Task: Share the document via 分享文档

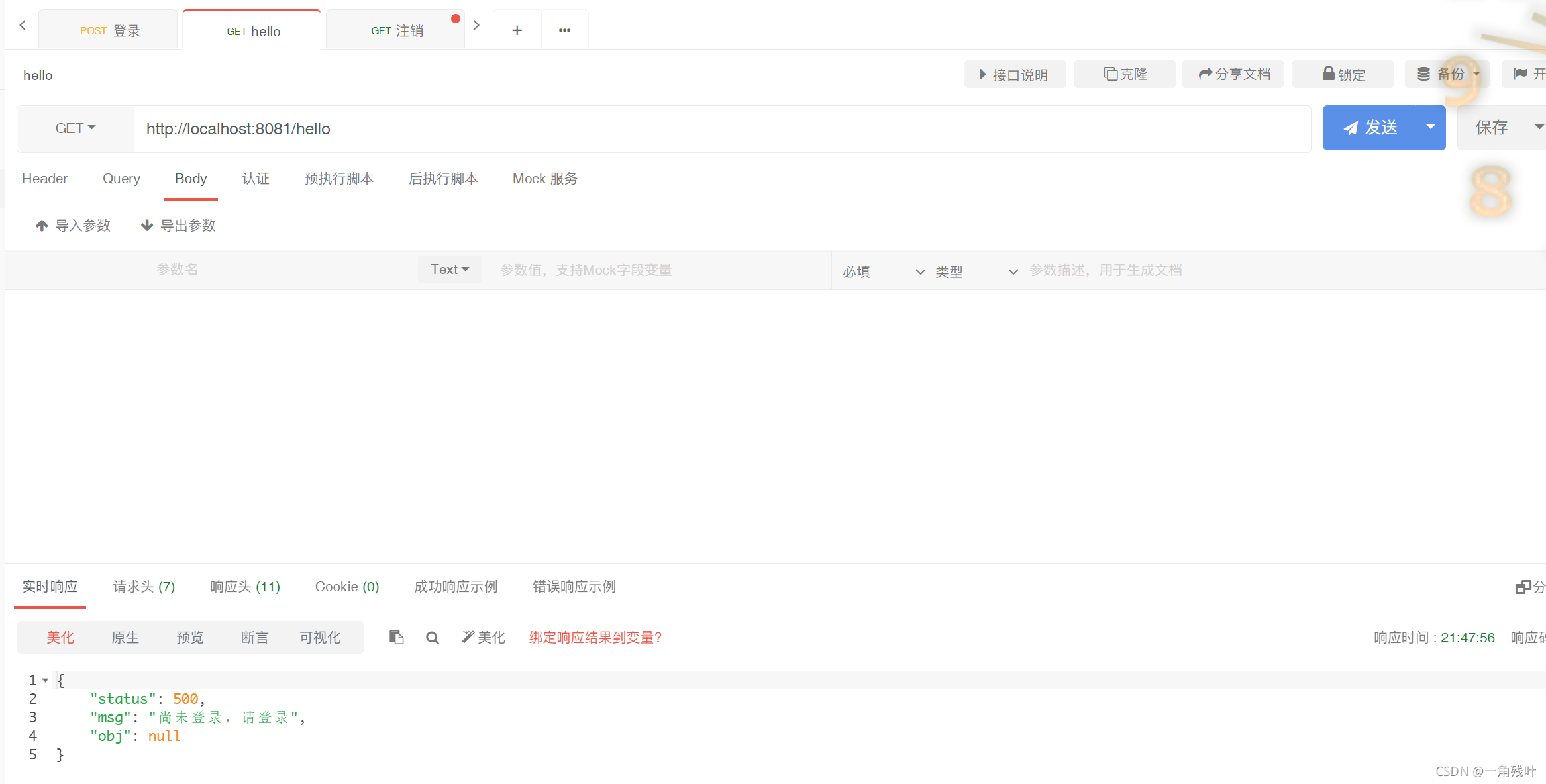Action: coord(1233,73)
